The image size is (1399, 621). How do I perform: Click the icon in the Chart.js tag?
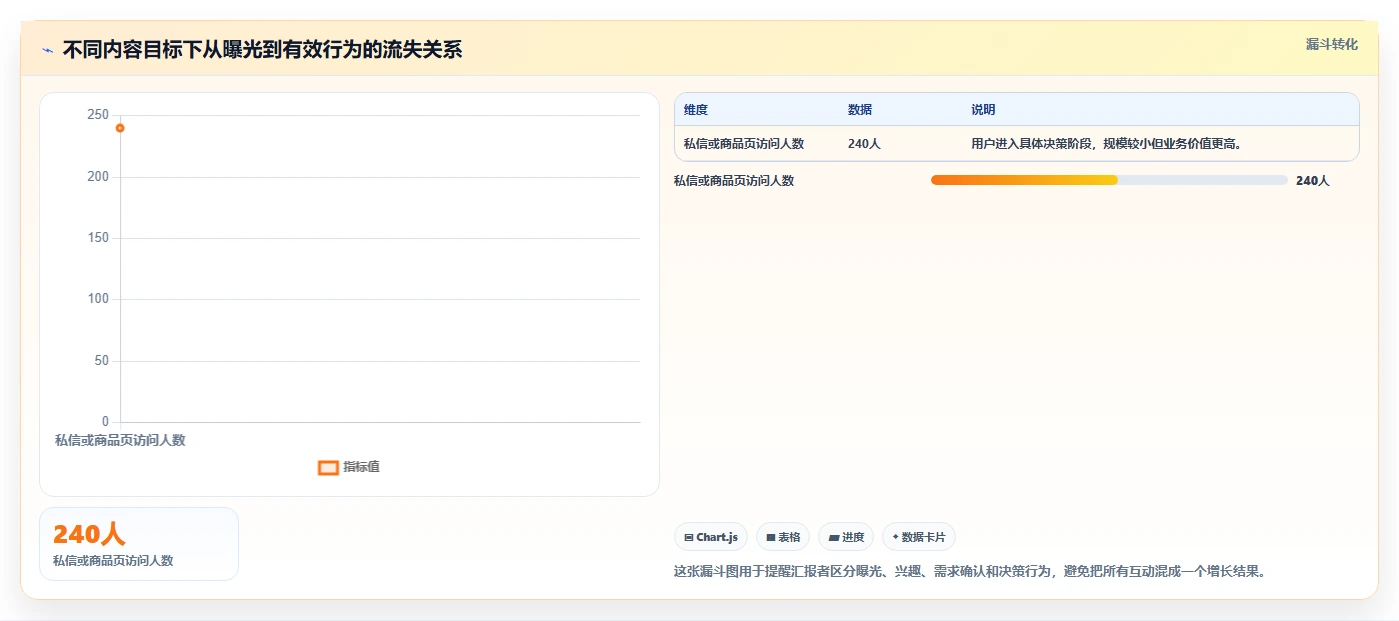(x=689, y=538)
